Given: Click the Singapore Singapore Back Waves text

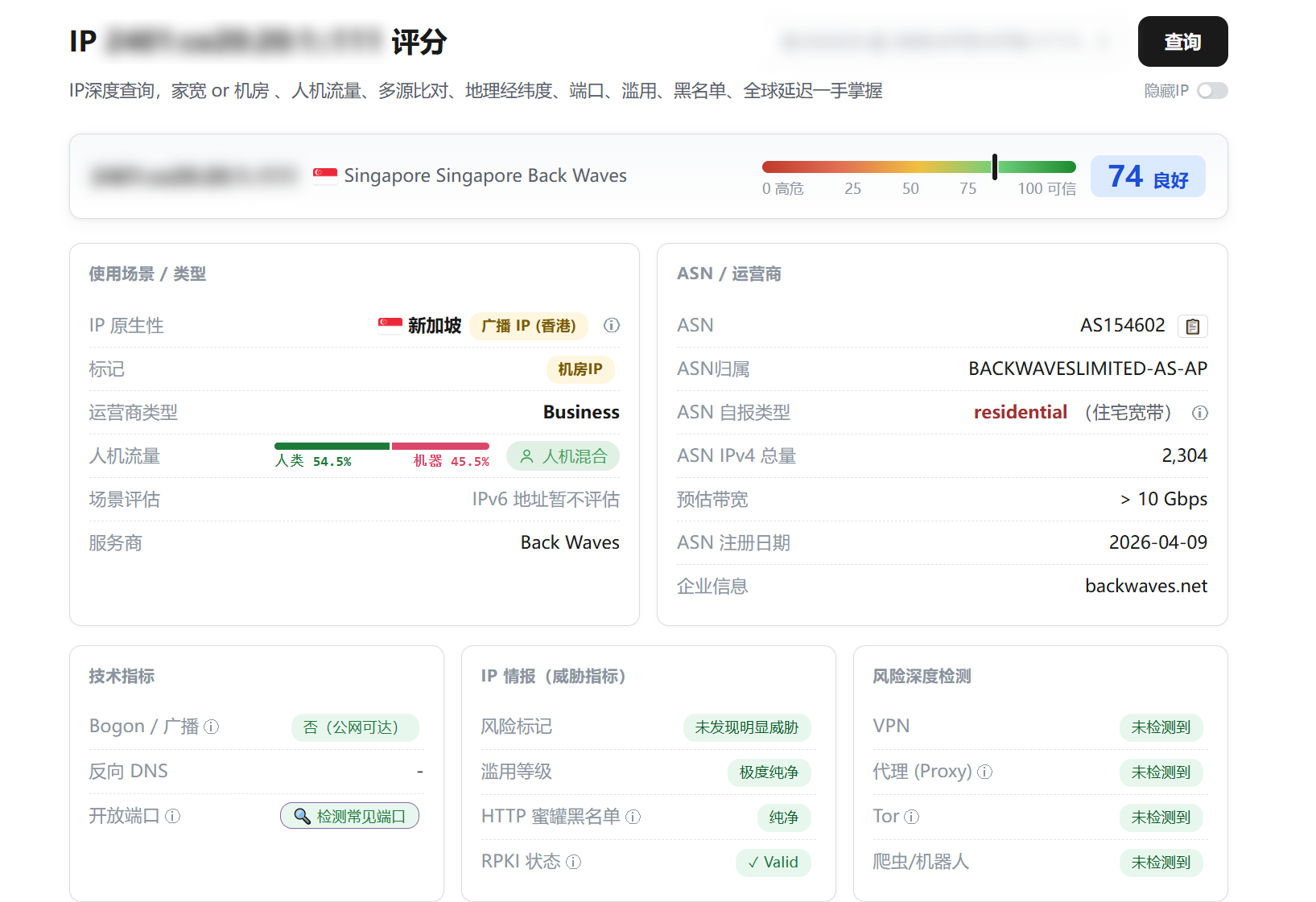Looking at the screenshot, I should click(x=485, y=175).
